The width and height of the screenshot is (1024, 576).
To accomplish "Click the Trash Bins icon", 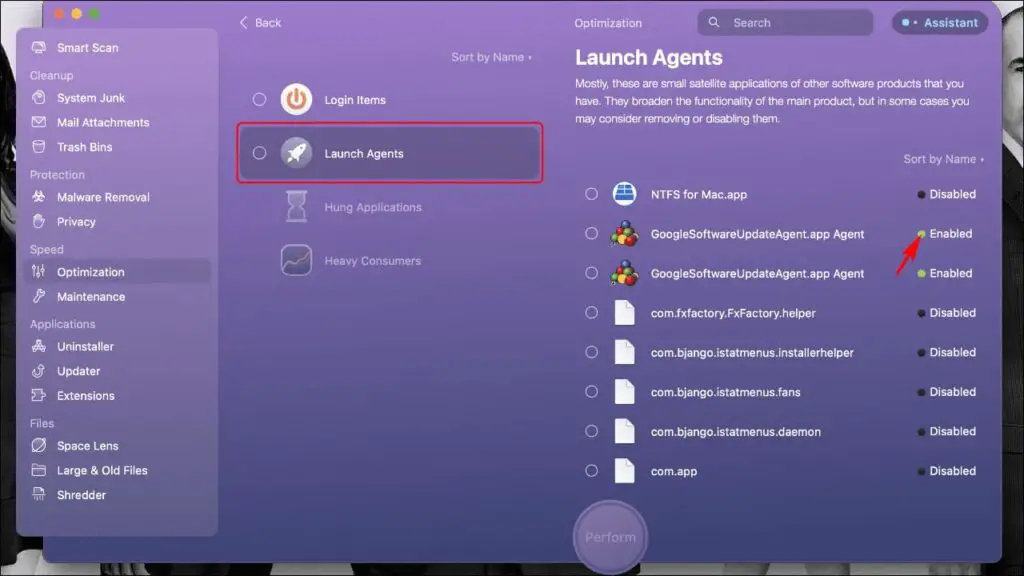I will (39, 147).
